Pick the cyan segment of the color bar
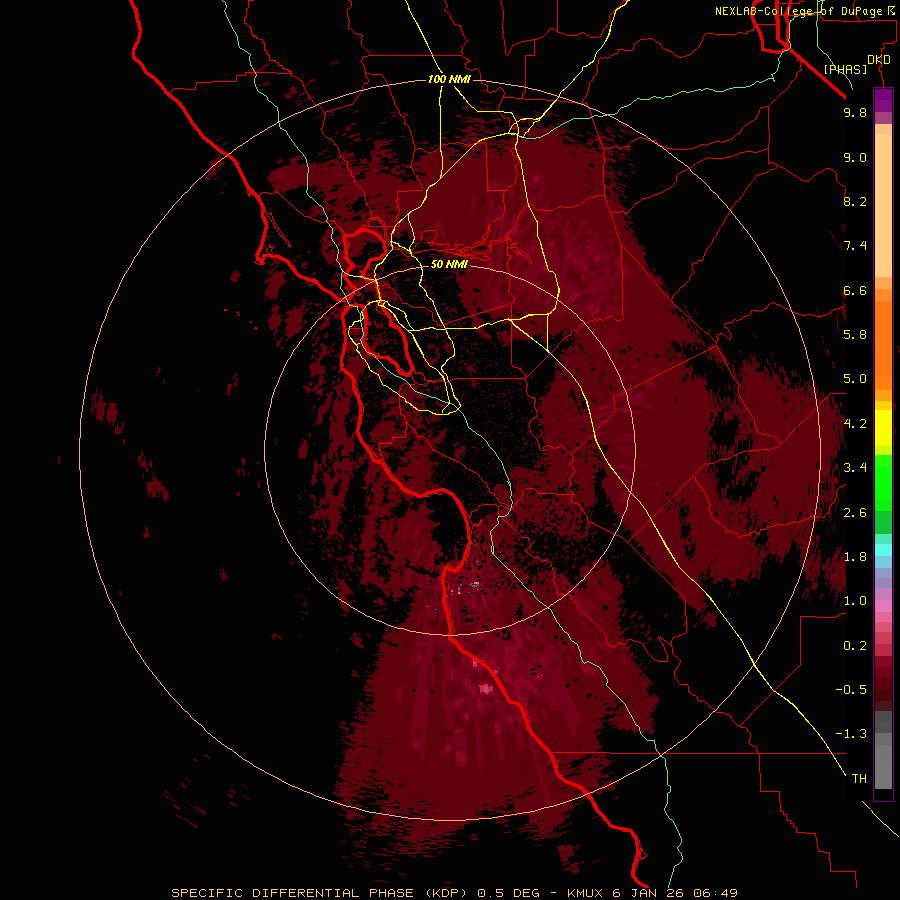This screenshot has width=900, height=900. [x=883, y=549]
